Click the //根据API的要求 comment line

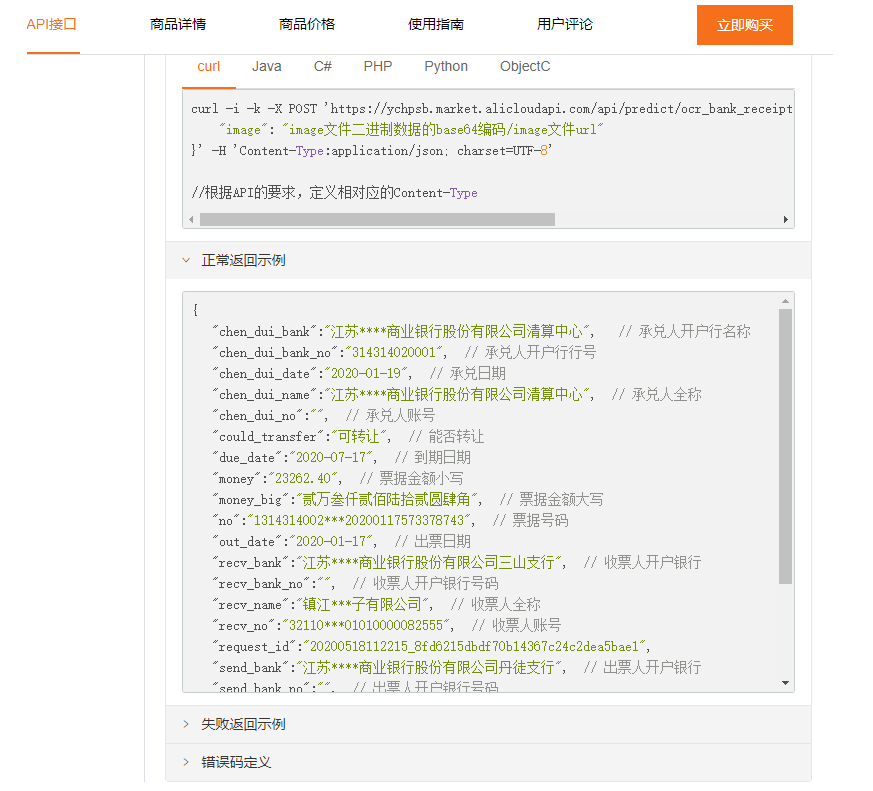tap(334, 193)
